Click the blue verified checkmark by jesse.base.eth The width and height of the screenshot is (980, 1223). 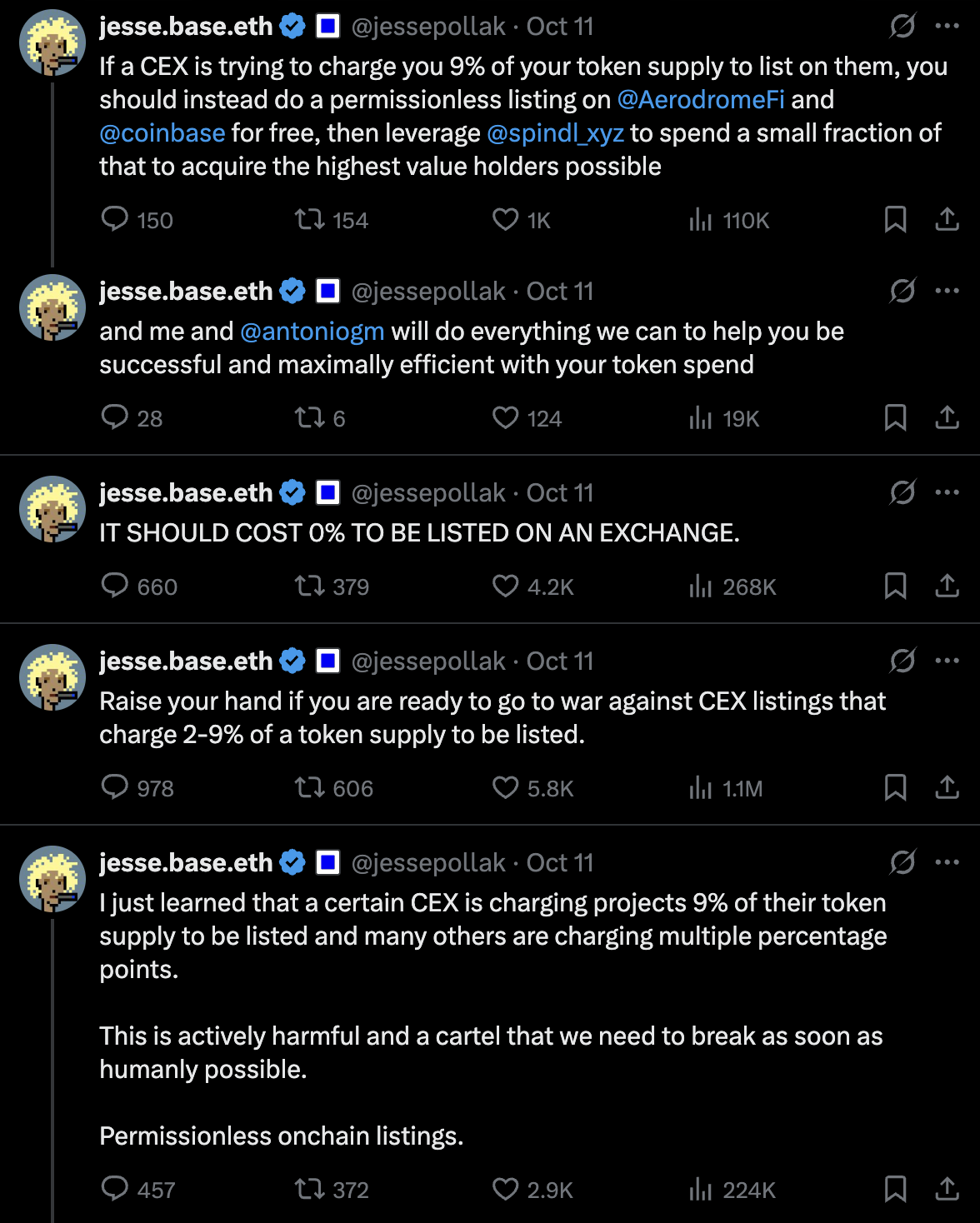[x=291, y=26]
